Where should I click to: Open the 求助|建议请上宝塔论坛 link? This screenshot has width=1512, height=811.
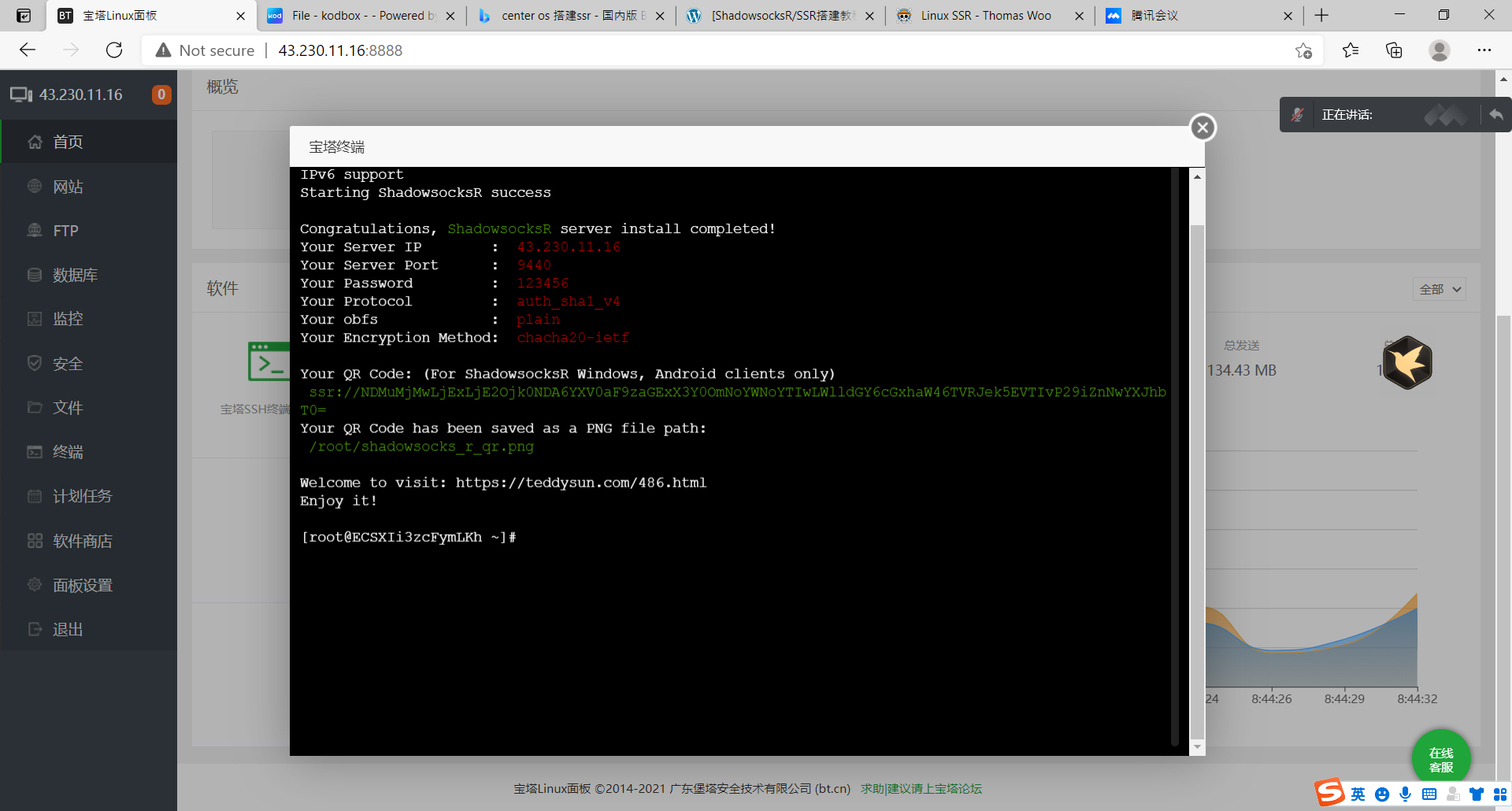[921, 788]
